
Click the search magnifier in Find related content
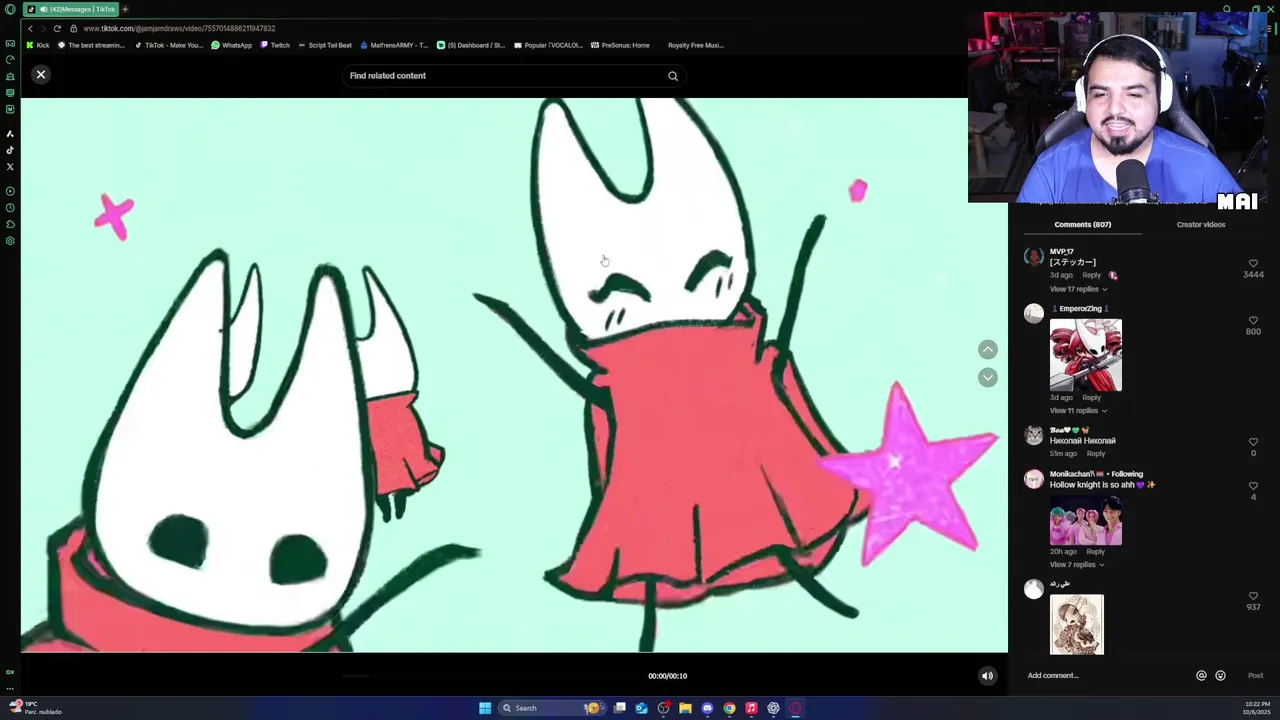tap(673, 76)
